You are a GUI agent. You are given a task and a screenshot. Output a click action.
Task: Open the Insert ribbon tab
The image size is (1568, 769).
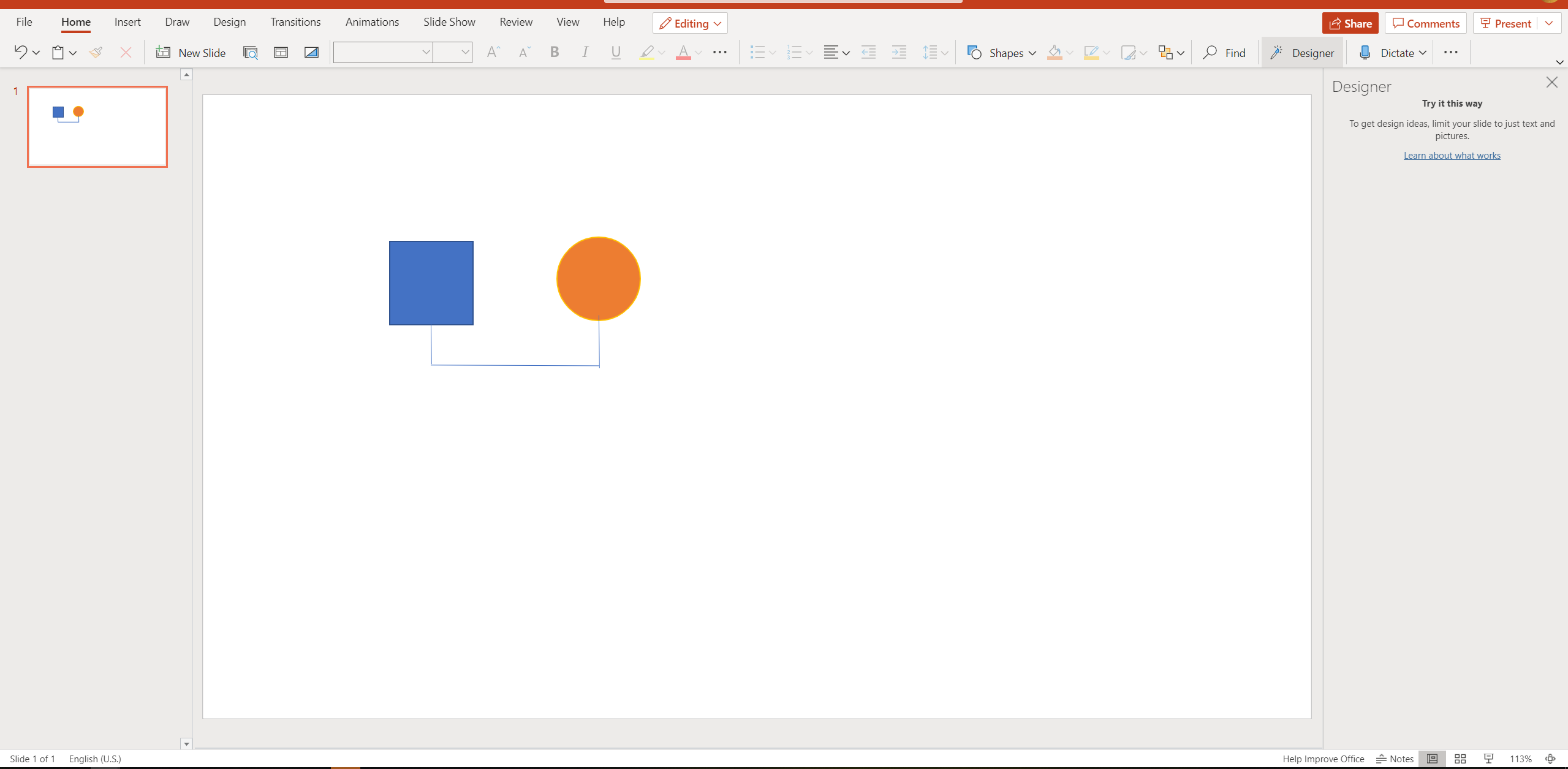click(127, 21)
